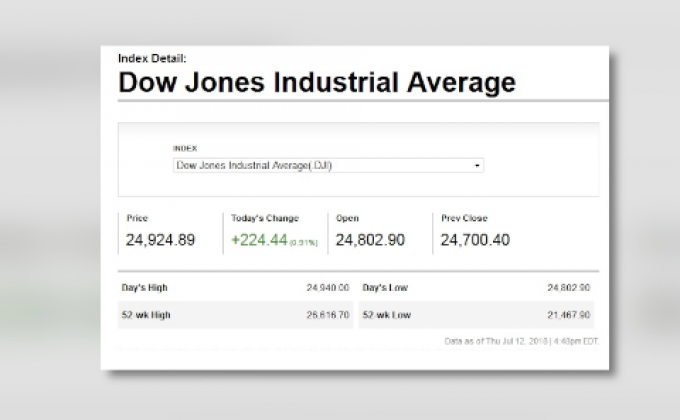Image resolution: width=680 pixels, height=420 pixels.
Task: Click the Today's Change label
Action: pyautogui.click(x=264, y=218)
